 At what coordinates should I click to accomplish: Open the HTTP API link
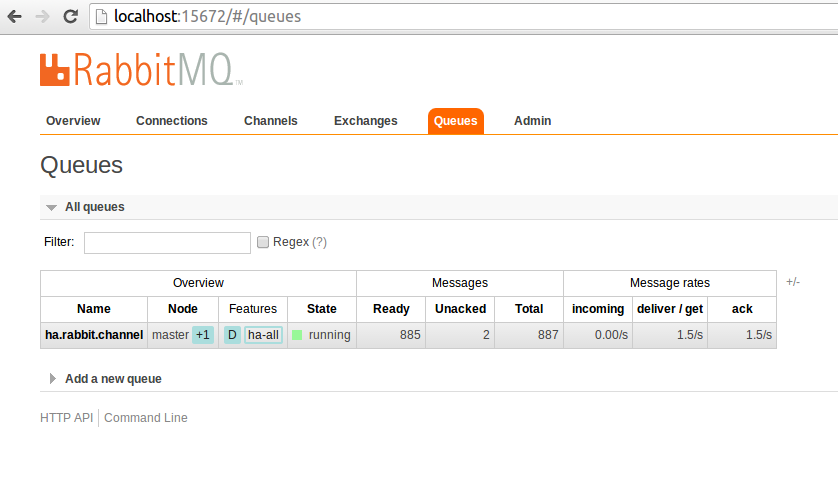tap(66, 418)
